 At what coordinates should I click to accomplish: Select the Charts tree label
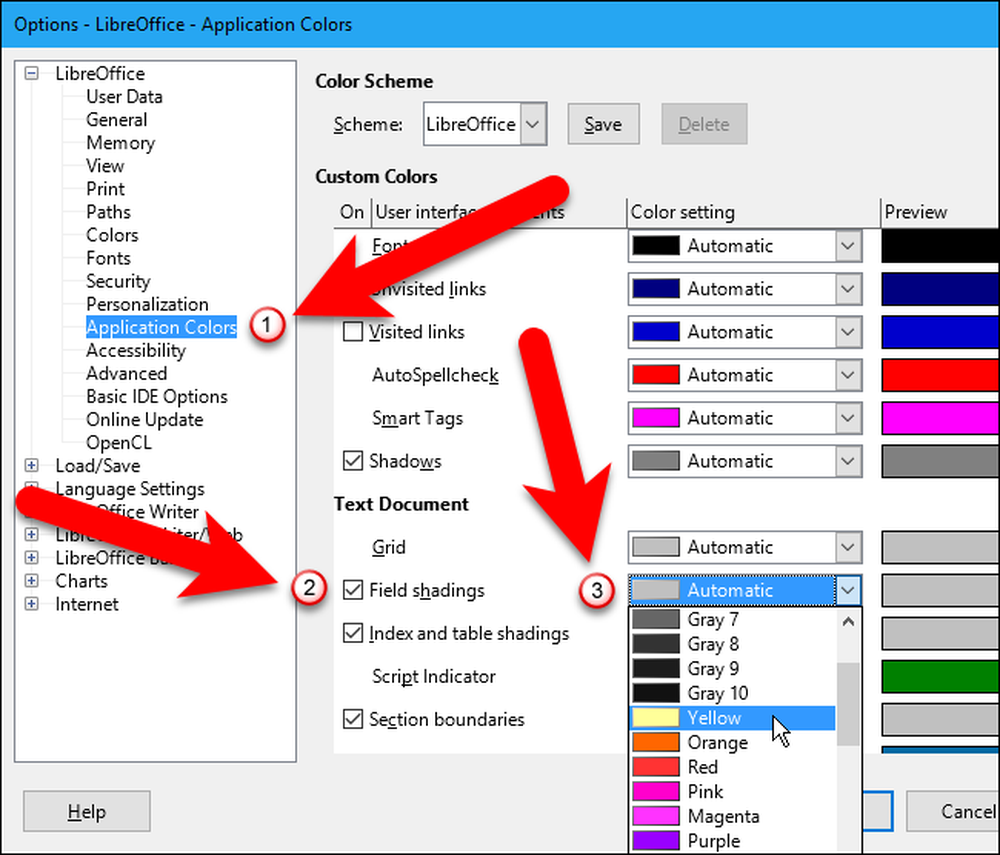point(82,581)
